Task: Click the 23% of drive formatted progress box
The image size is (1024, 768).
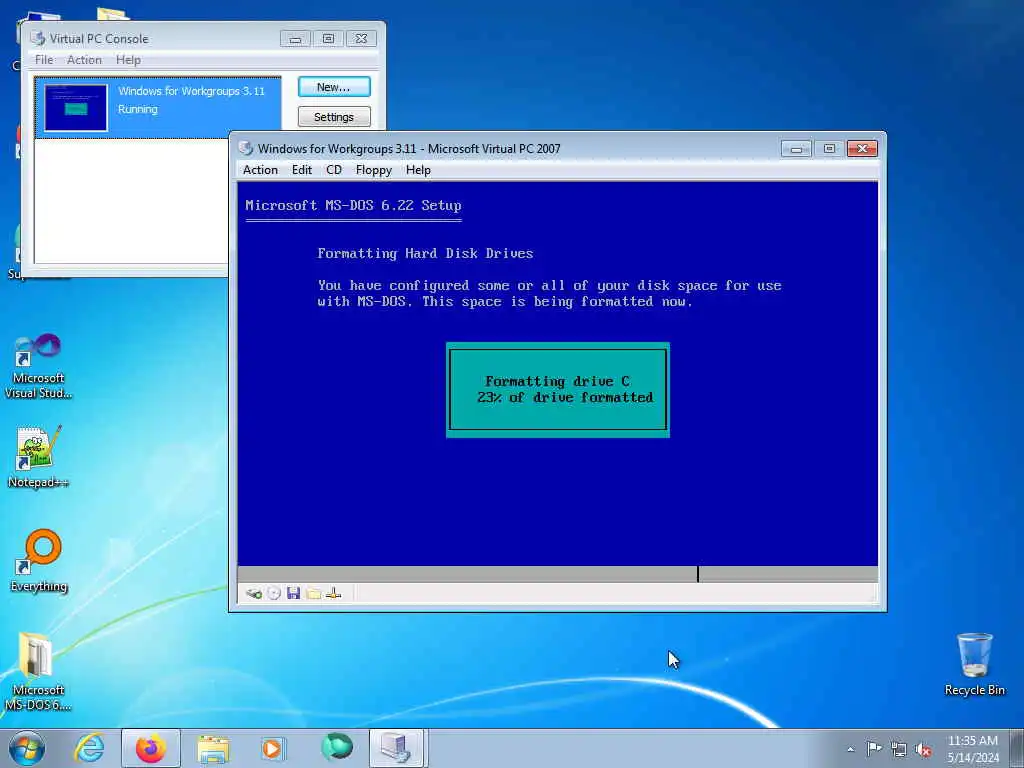Action: click(558, 390)
